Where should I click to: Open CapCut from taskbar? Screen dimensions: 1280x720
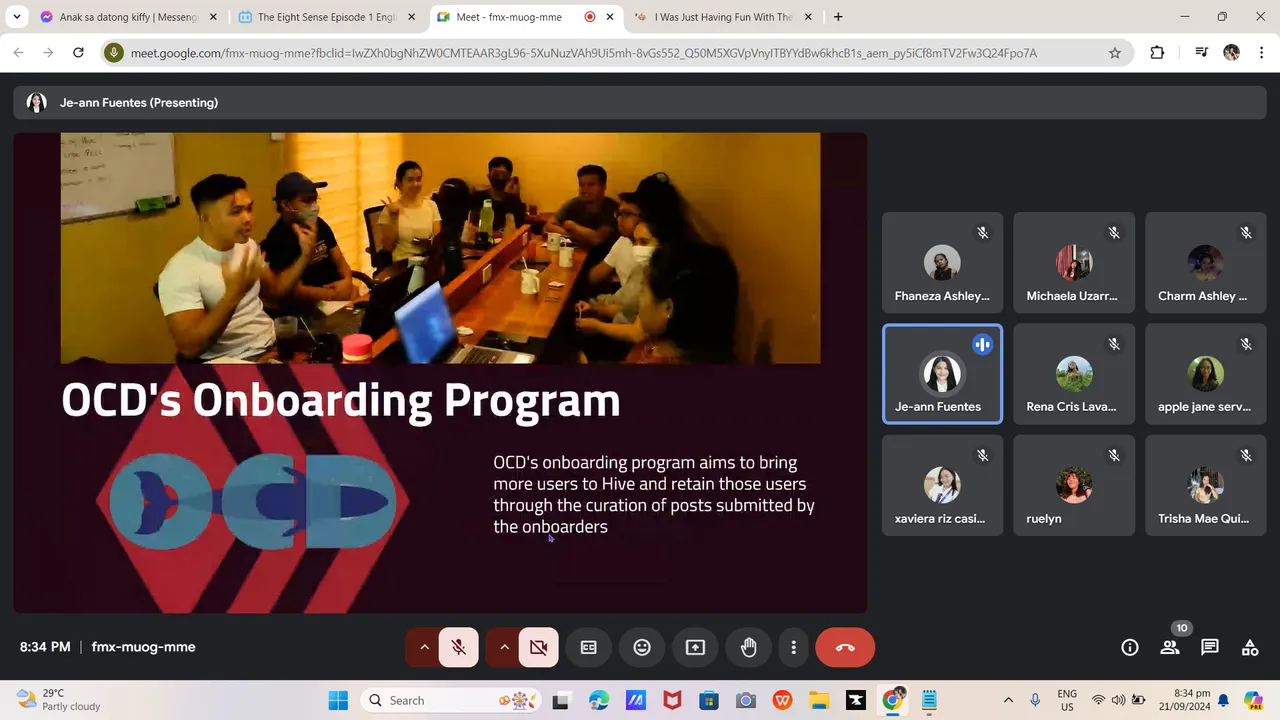tap(856, 700)
